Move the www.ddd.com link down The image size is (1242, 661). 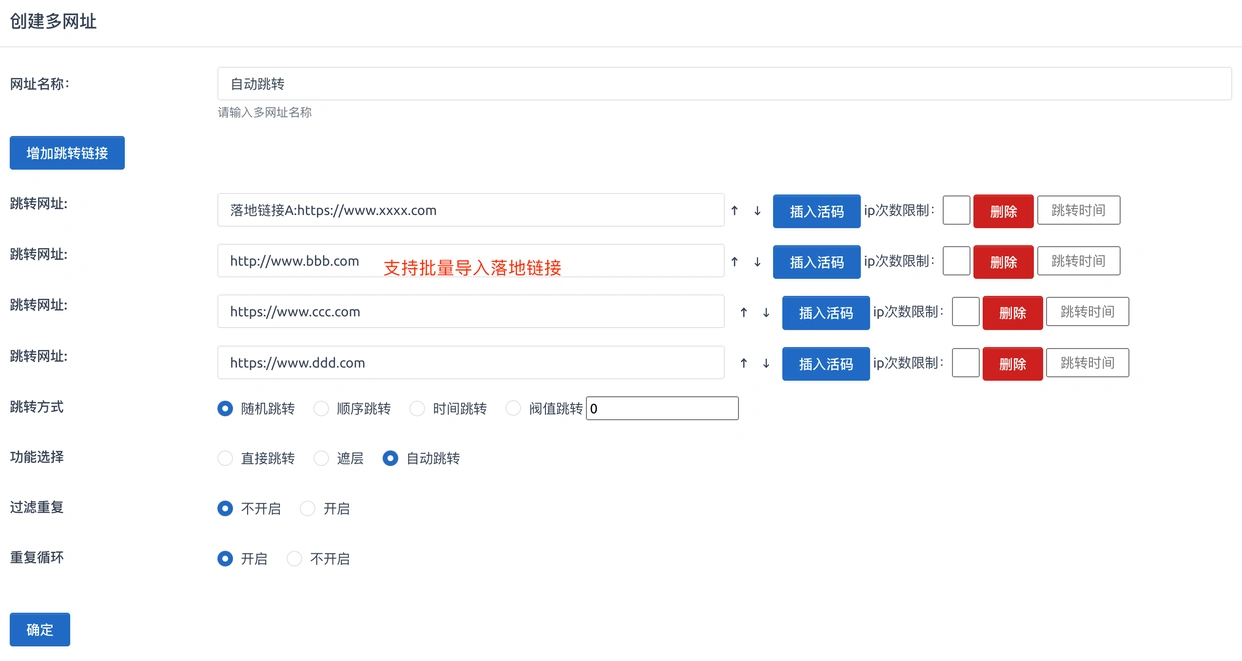pos(766,364)
